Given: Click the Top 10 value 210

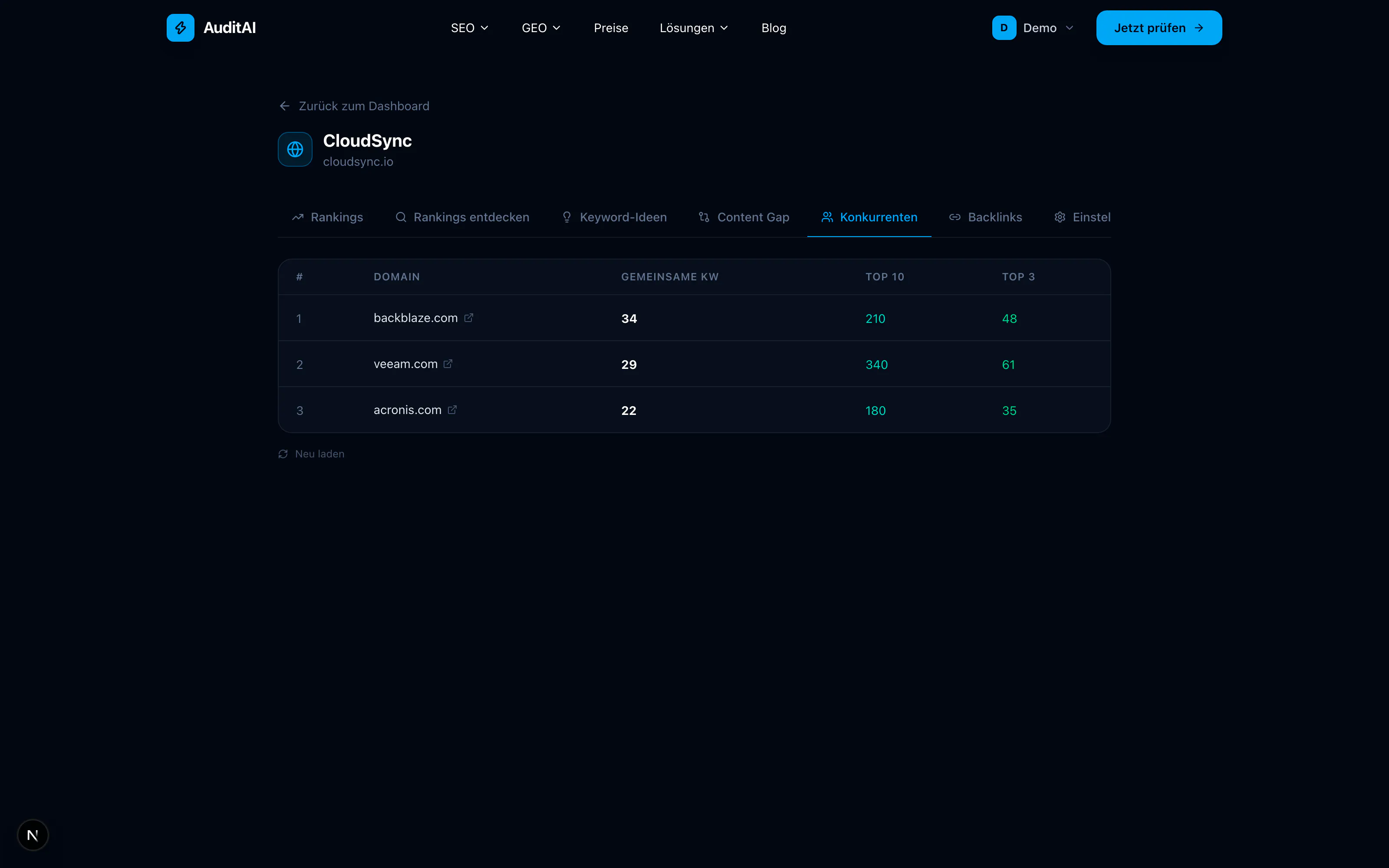Looking at the screenshot, I should point(876,319).
